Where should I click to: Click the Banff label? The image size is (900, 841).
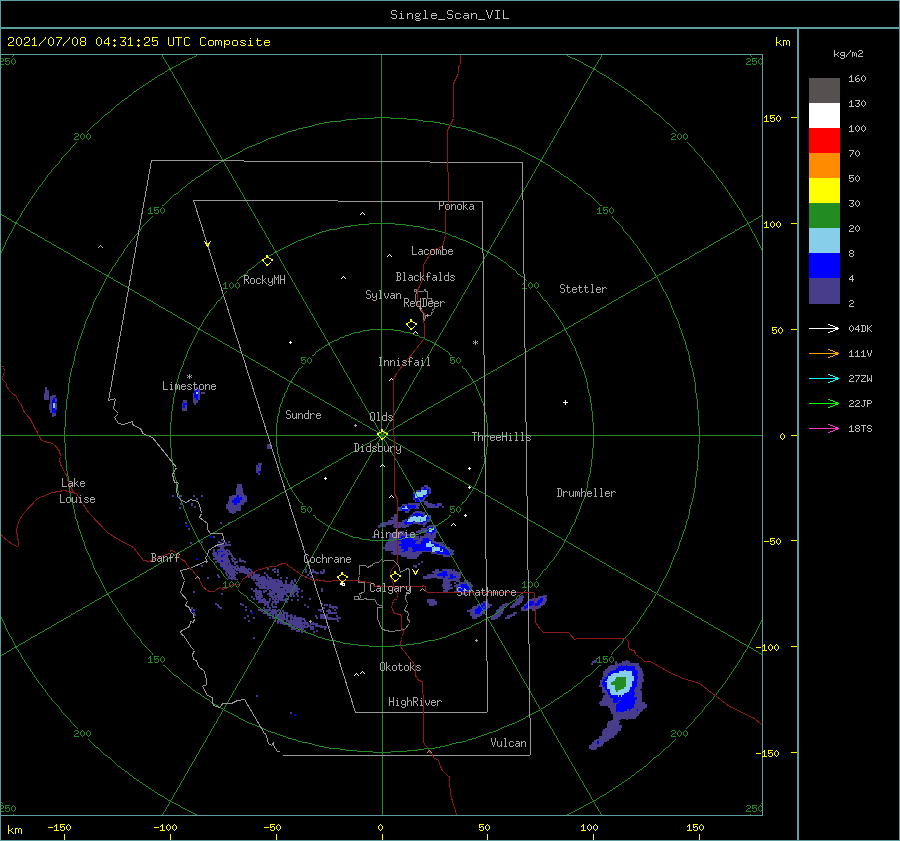click(165, 557)
